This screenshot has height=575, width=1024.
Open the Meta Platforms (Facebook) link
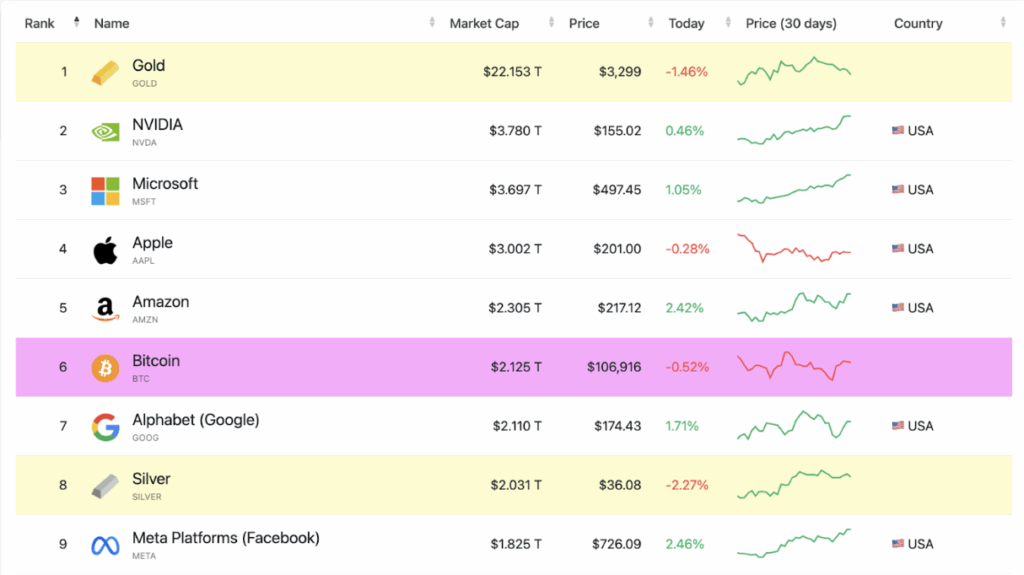click(x=226, y=538)
